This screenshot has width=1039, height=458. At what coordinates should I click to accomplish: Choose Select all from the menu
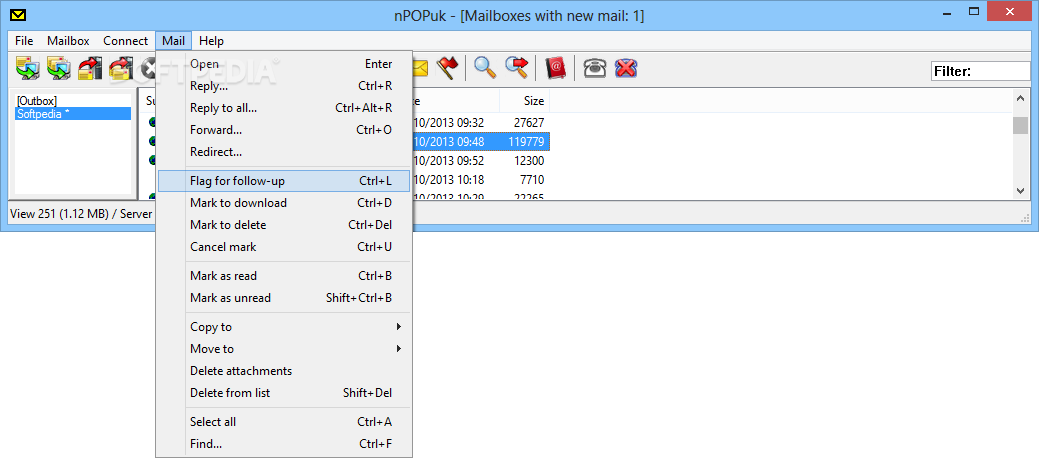[284, 422]
